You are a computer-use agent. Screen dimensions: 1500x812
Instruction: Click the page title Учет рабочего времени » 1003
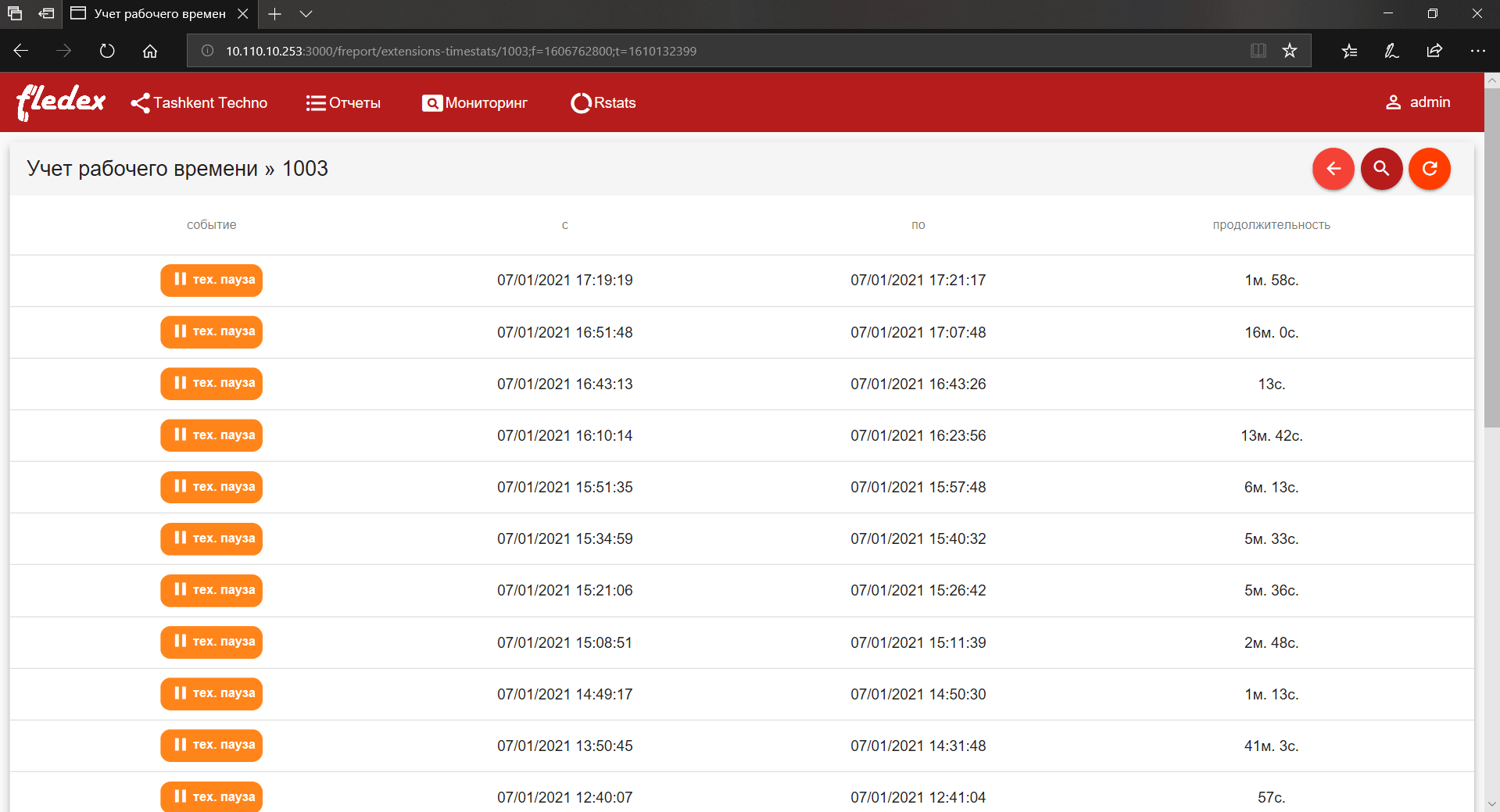point(177,169)
